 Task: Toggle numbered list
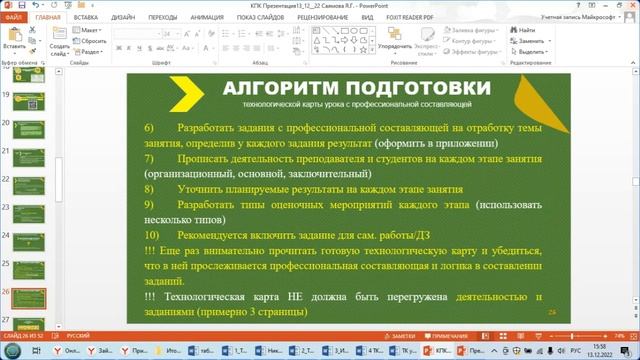tap(242, 34)
